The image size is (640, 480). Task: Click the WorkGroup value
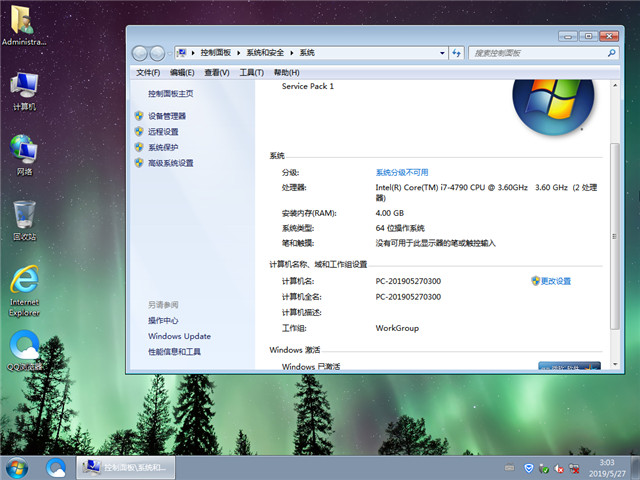397,328
